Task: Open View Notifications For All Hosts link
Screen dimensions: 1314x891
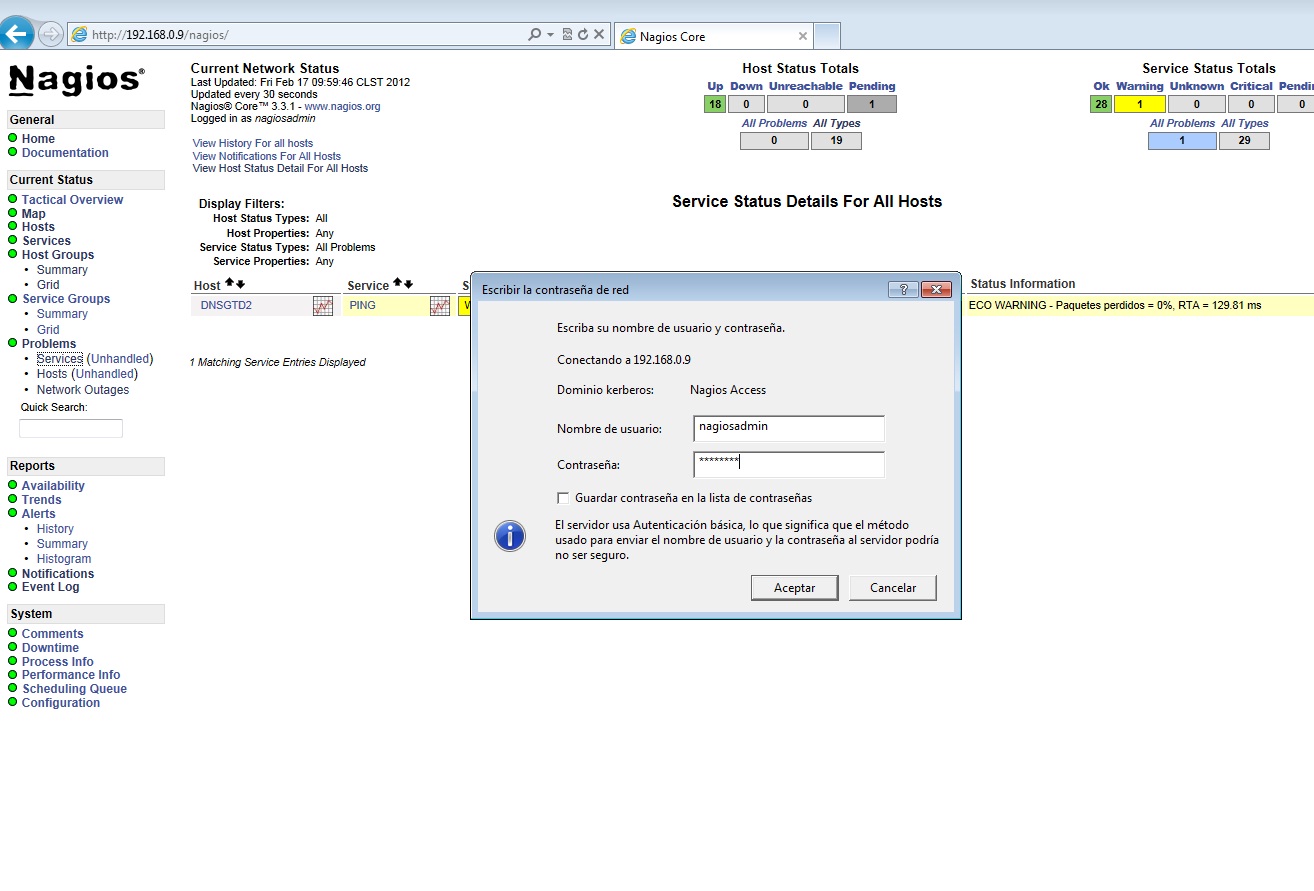Action: (x=266, y=156)
